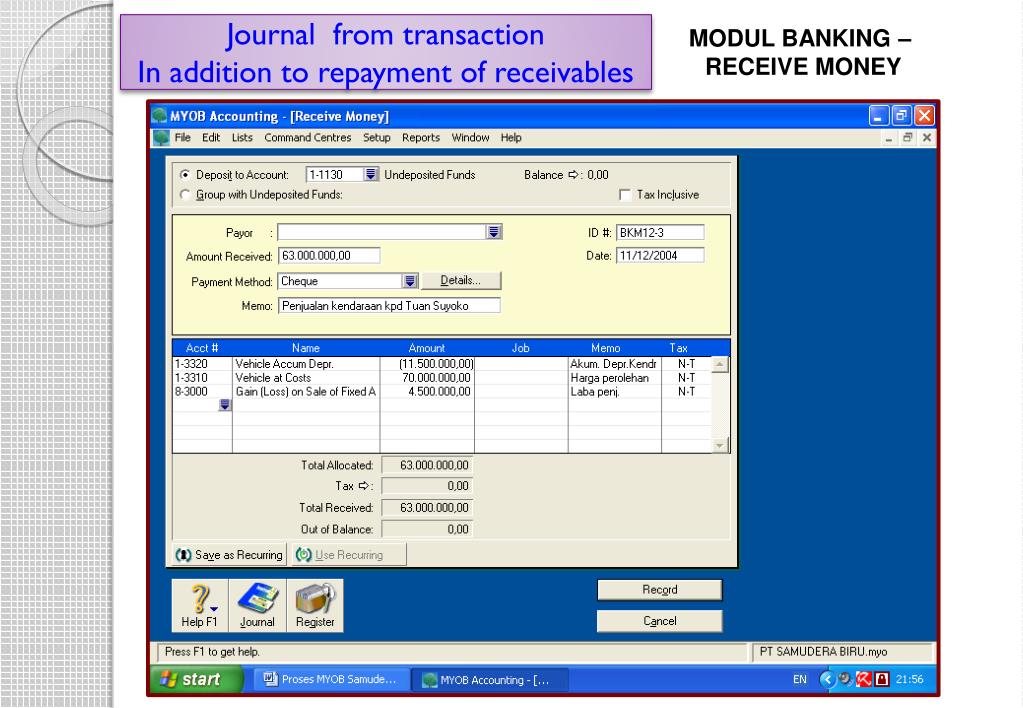Click the Details... button
The width and height of the screenshot is (1023, 708).
point(461,281)
